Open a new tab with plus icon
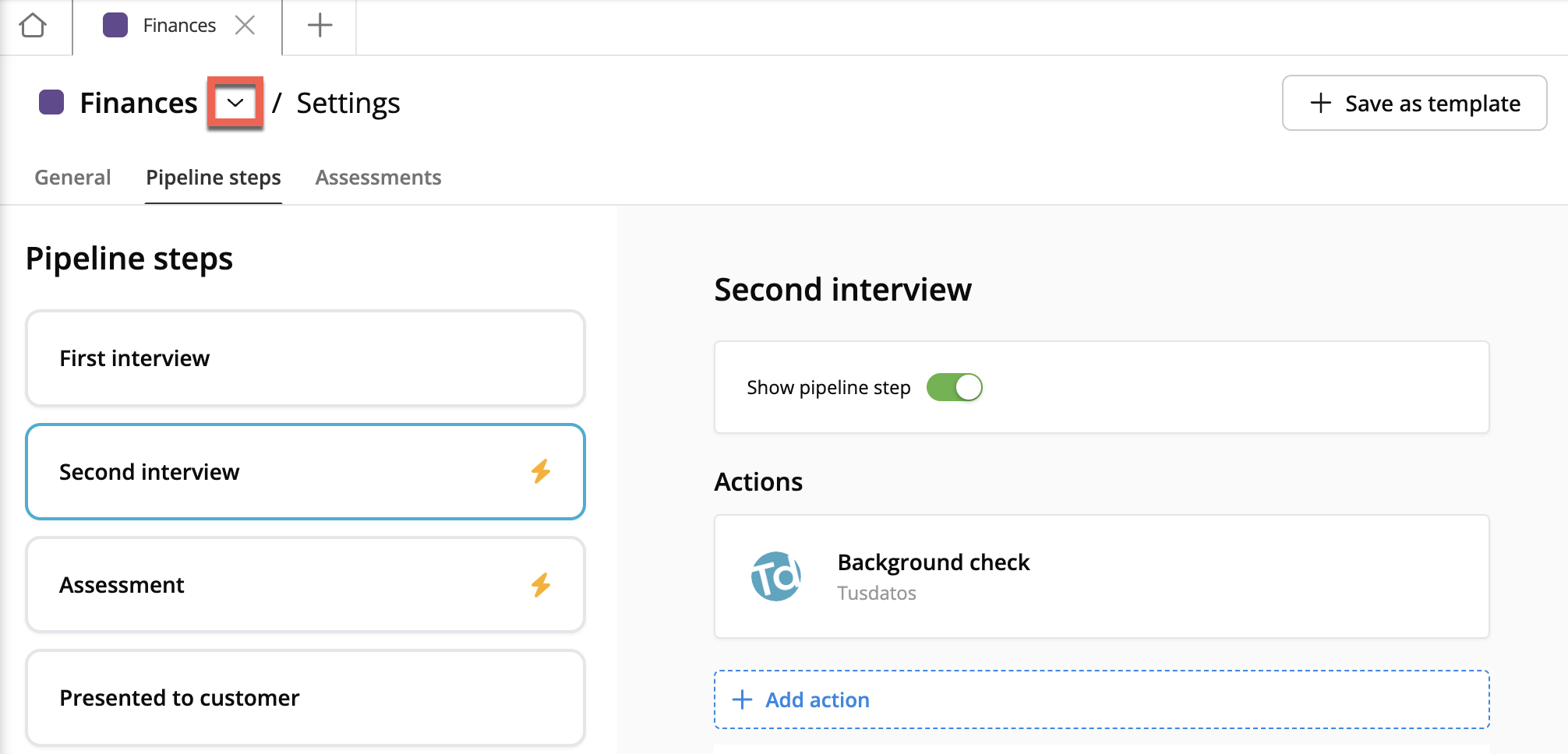1568x754 pixels. pyautogui.click(x=320, y=26)
